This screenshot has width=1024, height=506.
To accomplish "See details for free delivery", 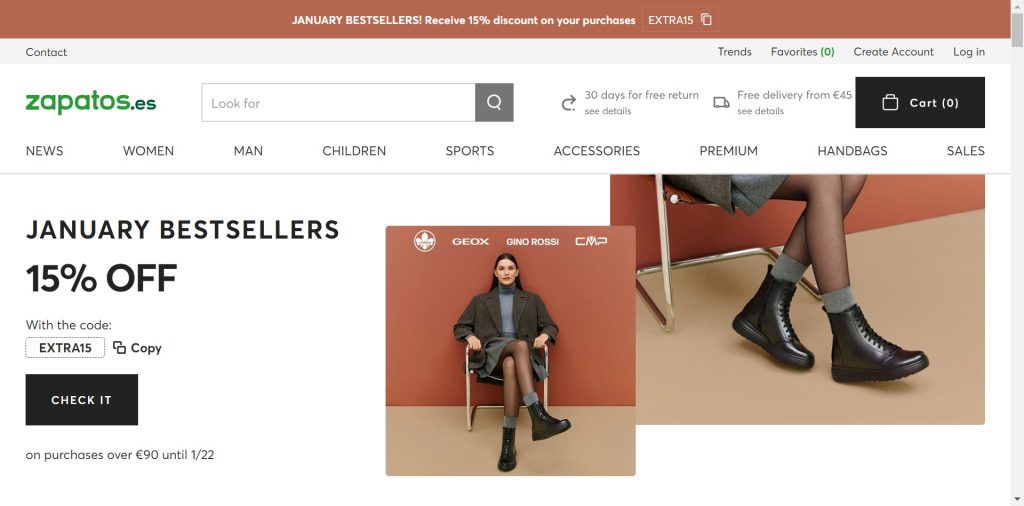I will coord(760,111).
